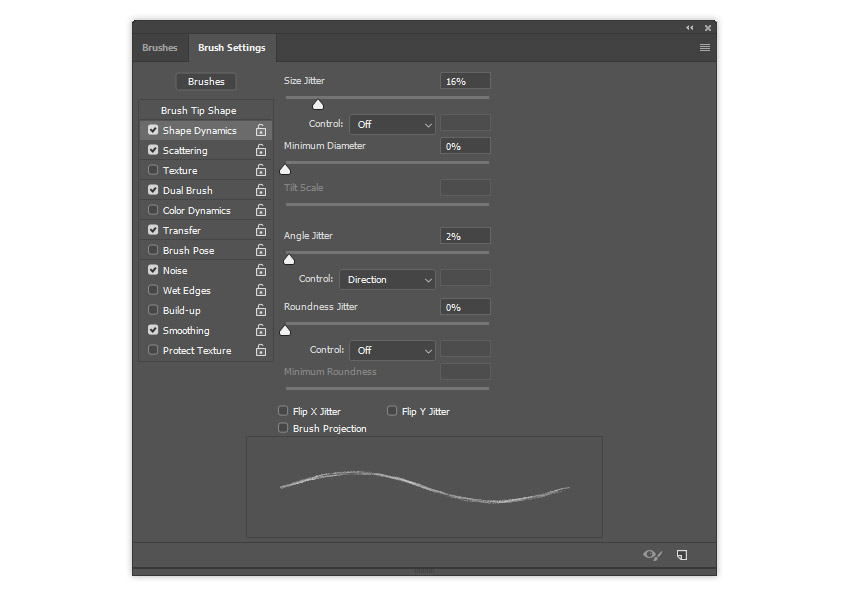
Task: Click the Minimum Diameter slider handle
Action: tap(285, 170)
